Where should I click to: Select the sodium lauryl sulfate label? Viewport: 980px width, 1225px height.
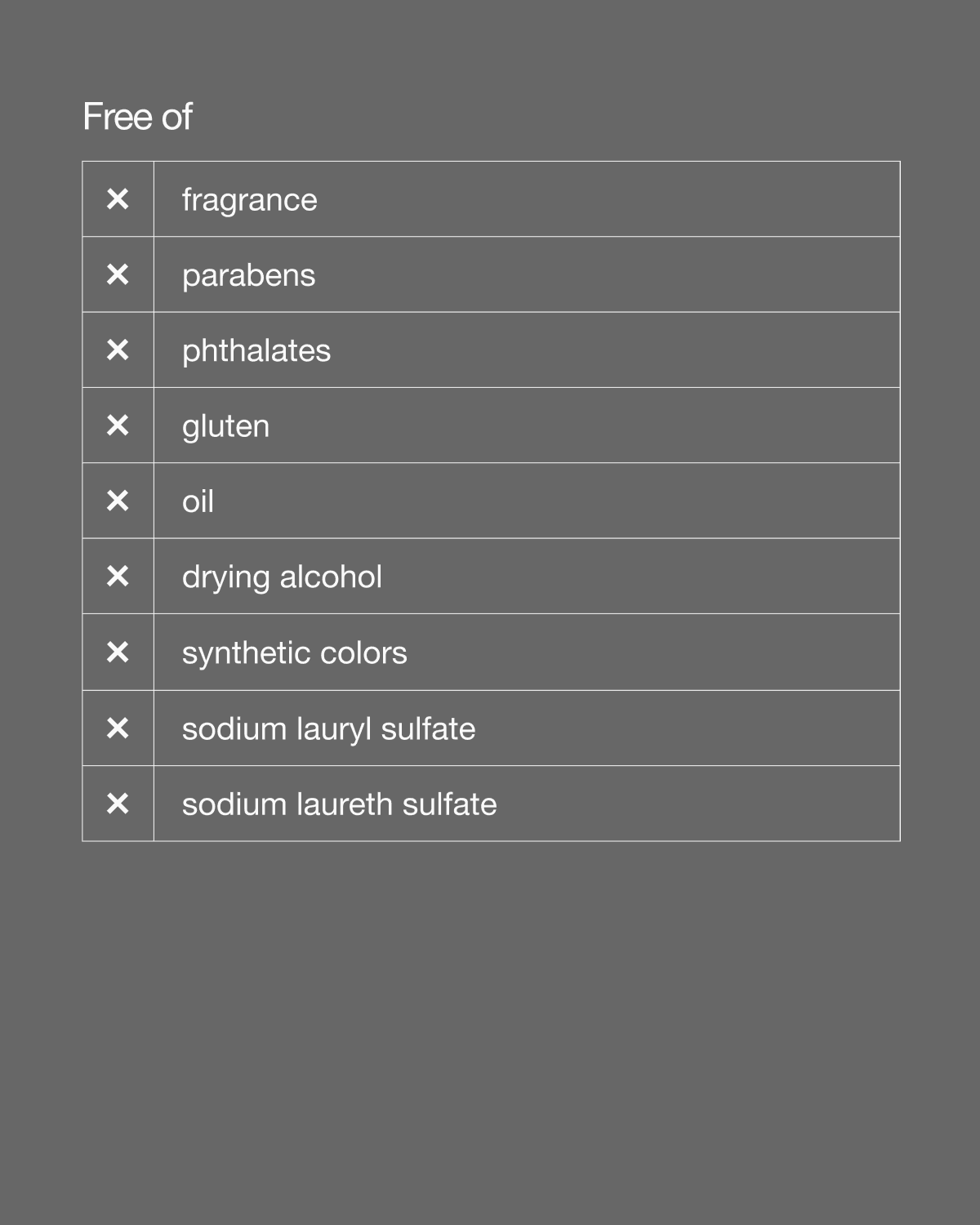click(328, 728)
